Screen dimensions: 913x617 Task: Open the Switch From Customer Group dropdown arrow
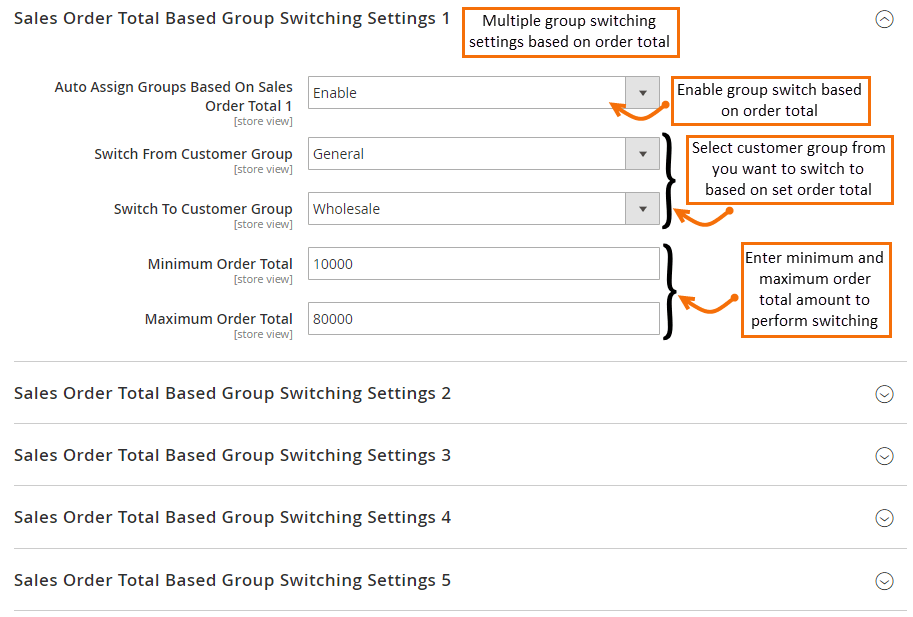tap(642, 153)
